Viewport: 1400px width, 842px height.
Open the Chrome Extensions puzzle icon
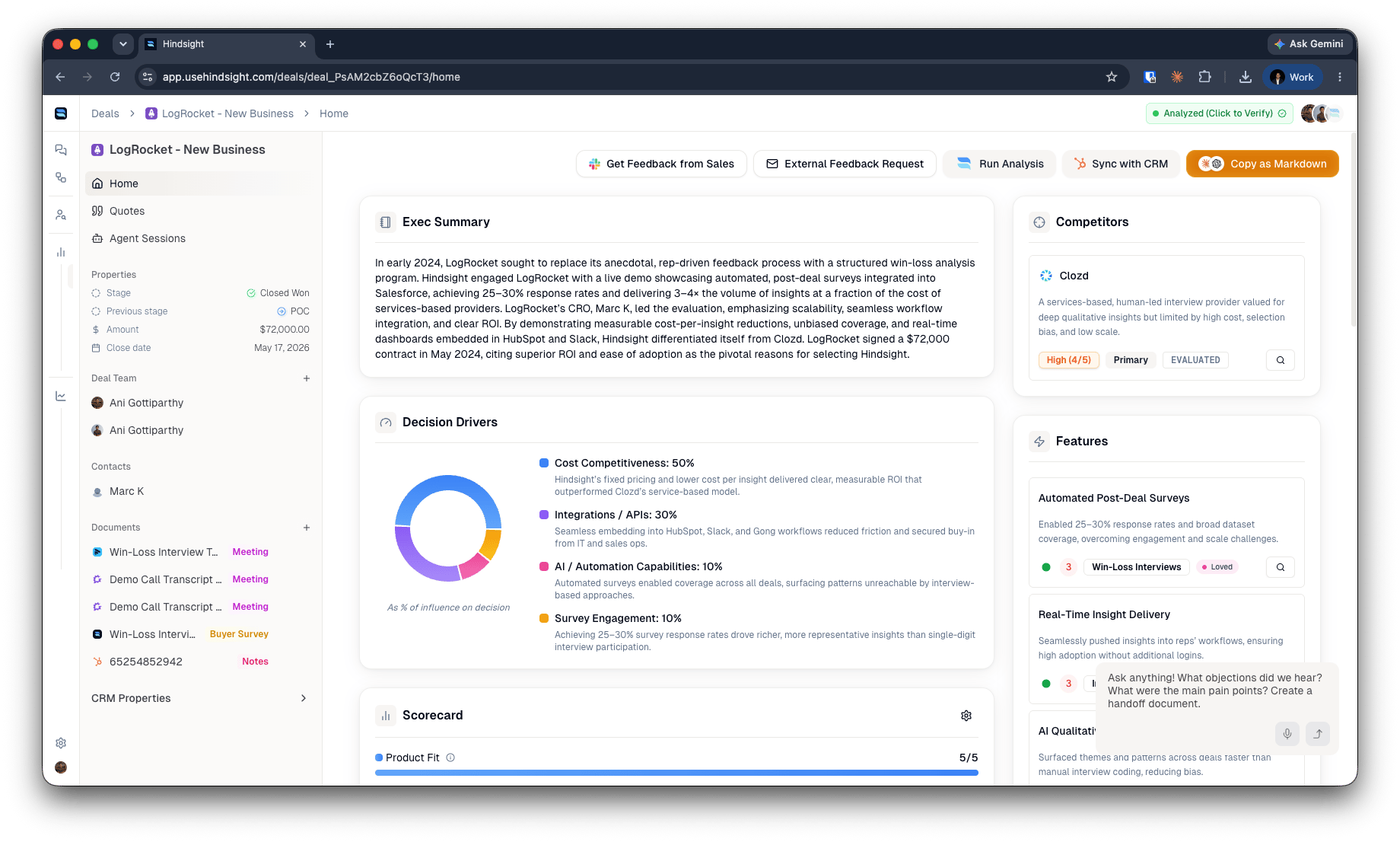coord(1205,77)
